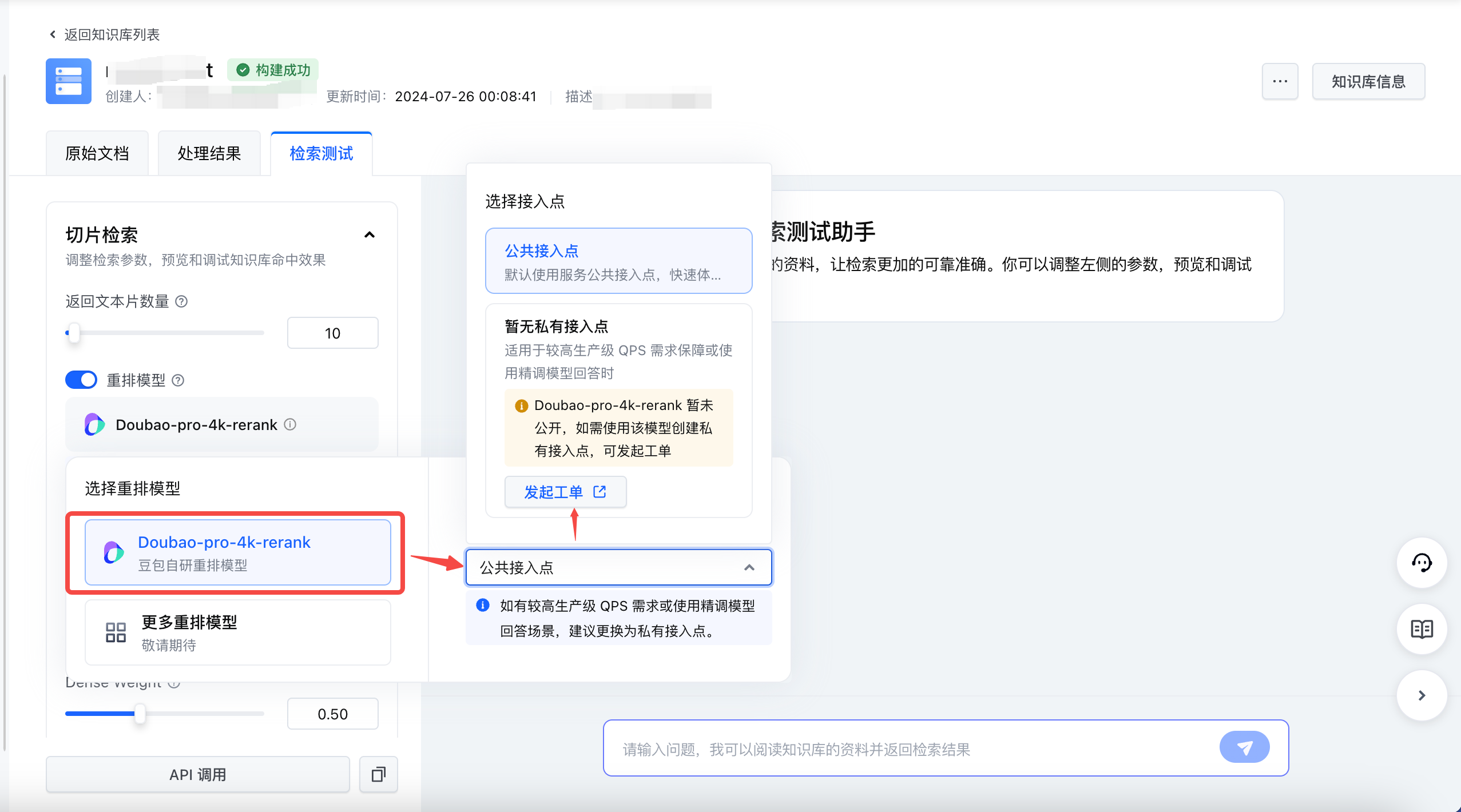Collapse the 公共接入点 dropdown
Screen dimensions: 1461x812
click(x=749, y=567)
